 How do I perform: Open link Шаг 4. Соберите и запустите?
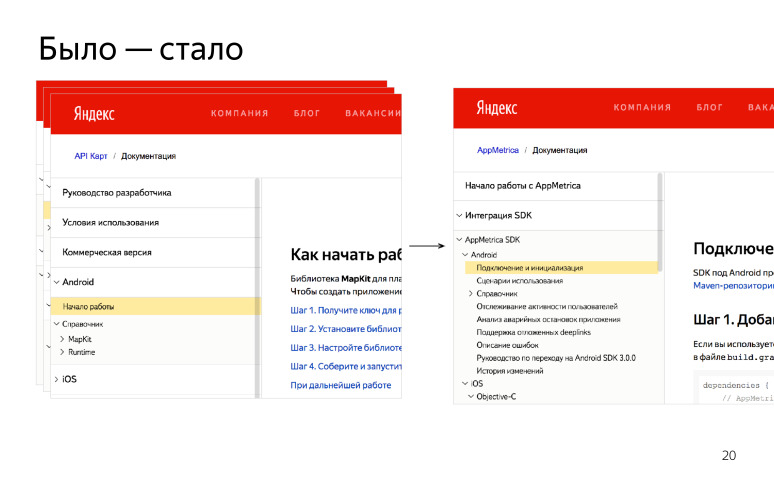tap(346, 367)
